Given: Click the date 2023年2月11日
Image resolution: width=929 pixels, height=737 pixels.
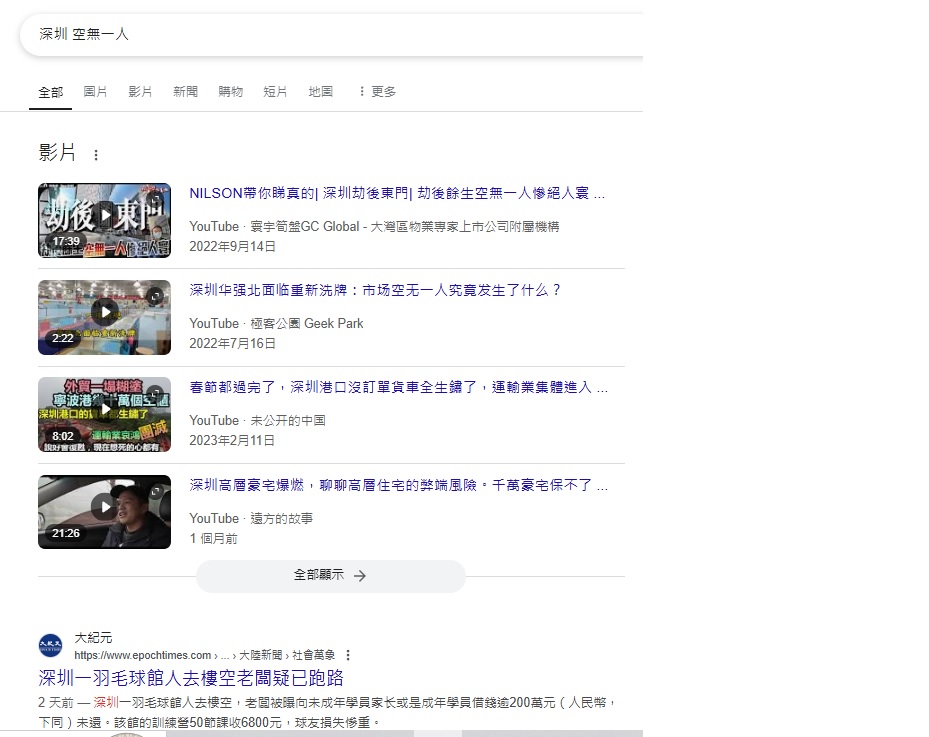Looking at the screenshot, I should (232, 441).
